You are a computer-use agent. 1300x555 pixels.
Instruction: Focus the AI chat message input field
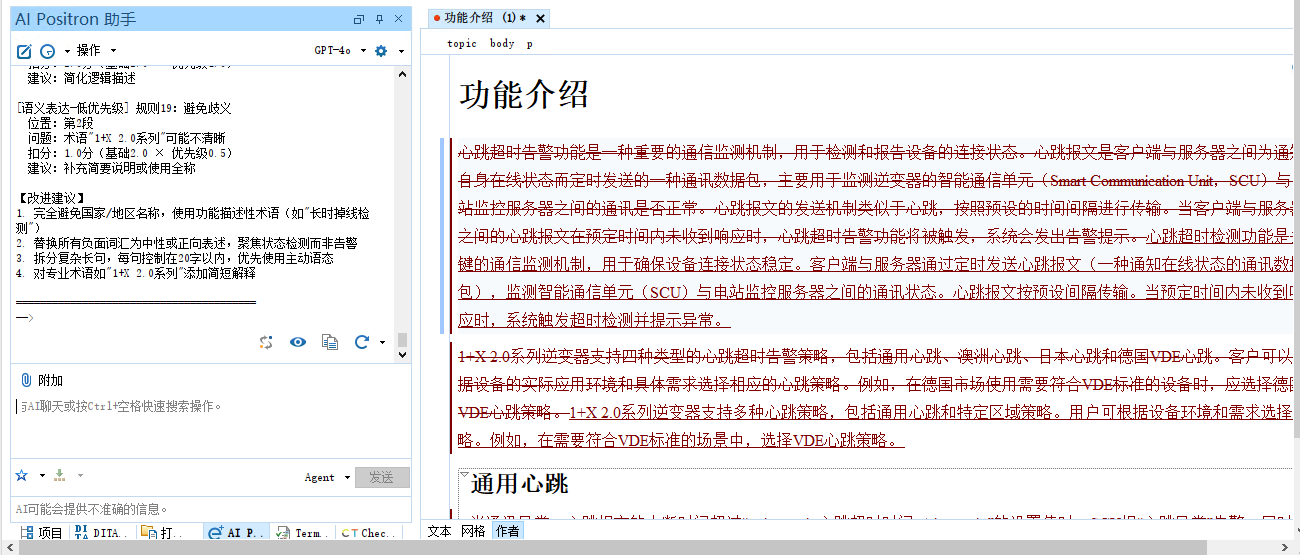pyautogui.click(x=210, y=428)
